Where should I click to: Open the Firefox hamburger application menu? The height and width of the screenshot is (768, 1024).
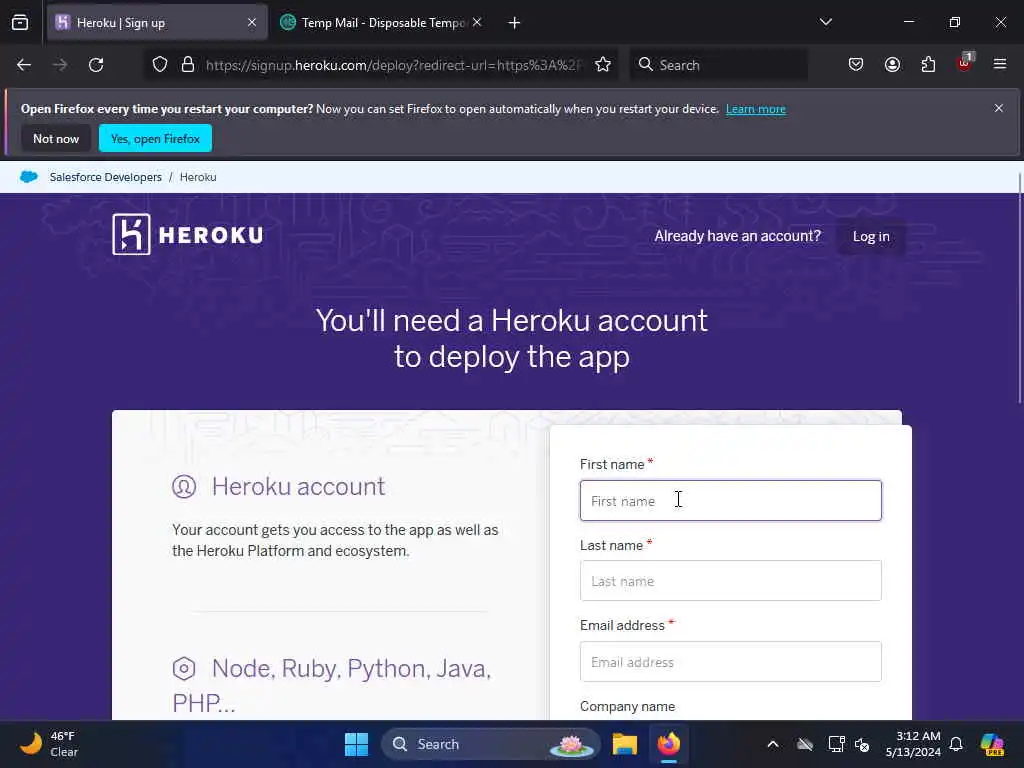(1000, 64)
